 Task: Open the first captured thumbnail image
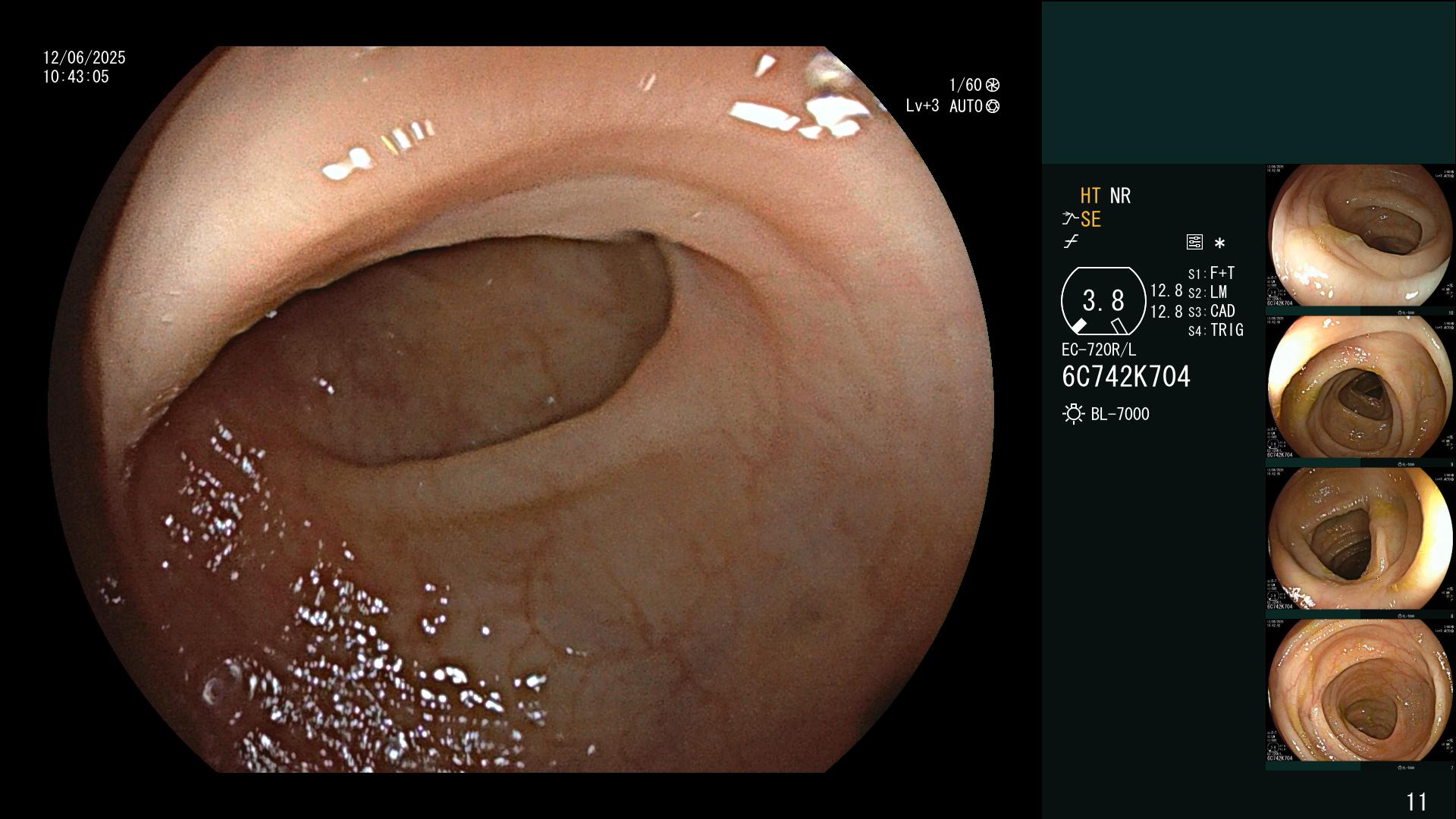[1360, 236]
